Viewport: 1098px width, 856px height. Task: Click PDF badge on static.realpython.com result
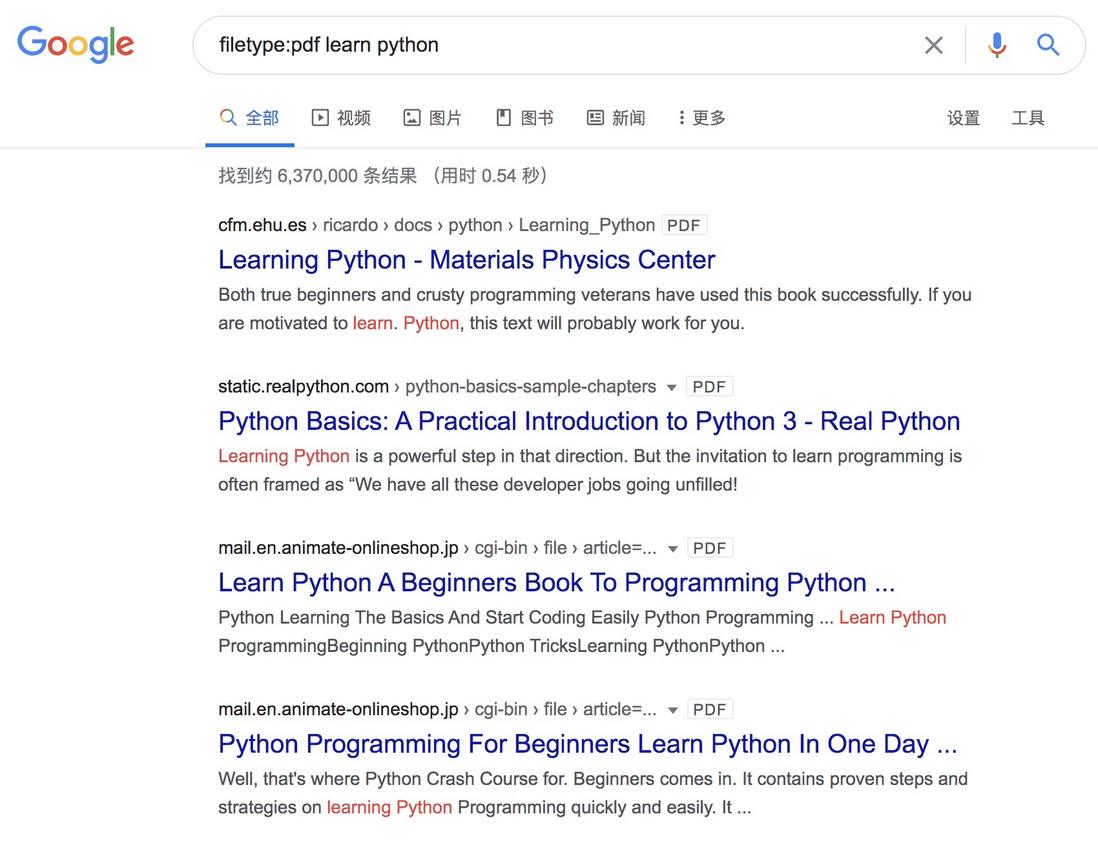[x=709, y=387]
